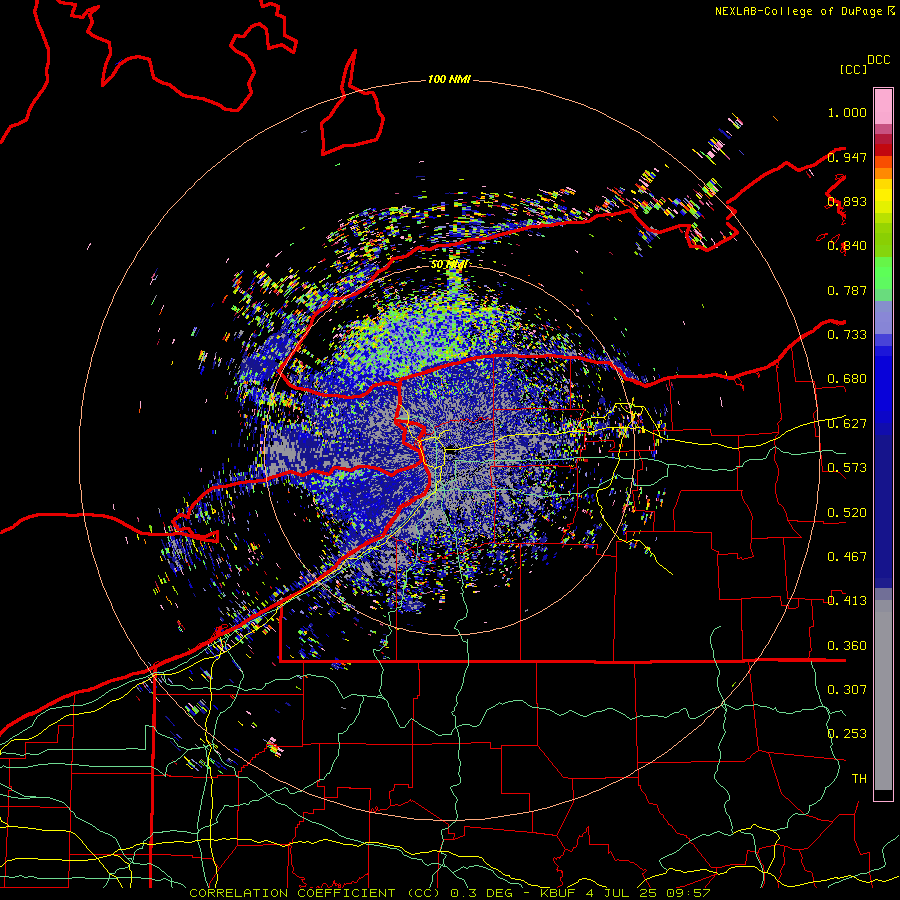Screen dimensions: 900x900
Task: Click the CORRELATION COEFFICIENT caption text
Action: [292, 893]
